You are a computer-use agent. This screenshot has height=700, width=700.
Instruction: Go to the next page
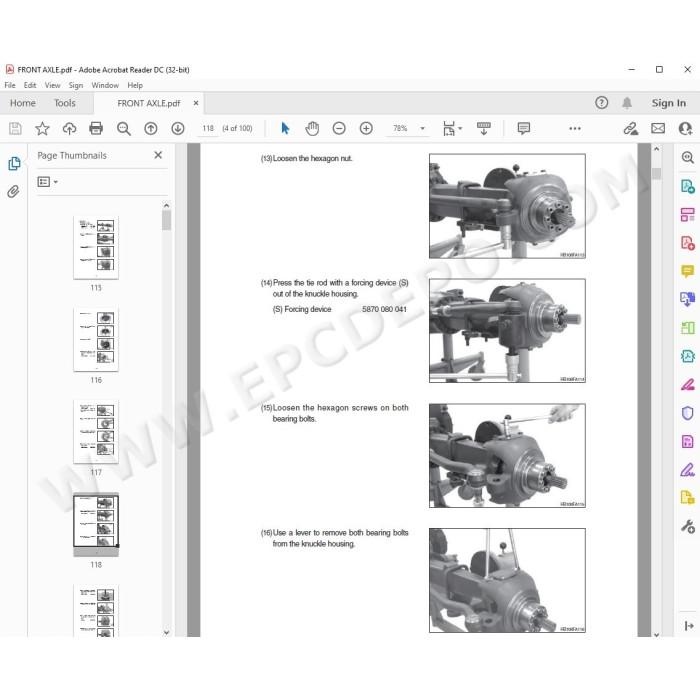click(178, 129)
